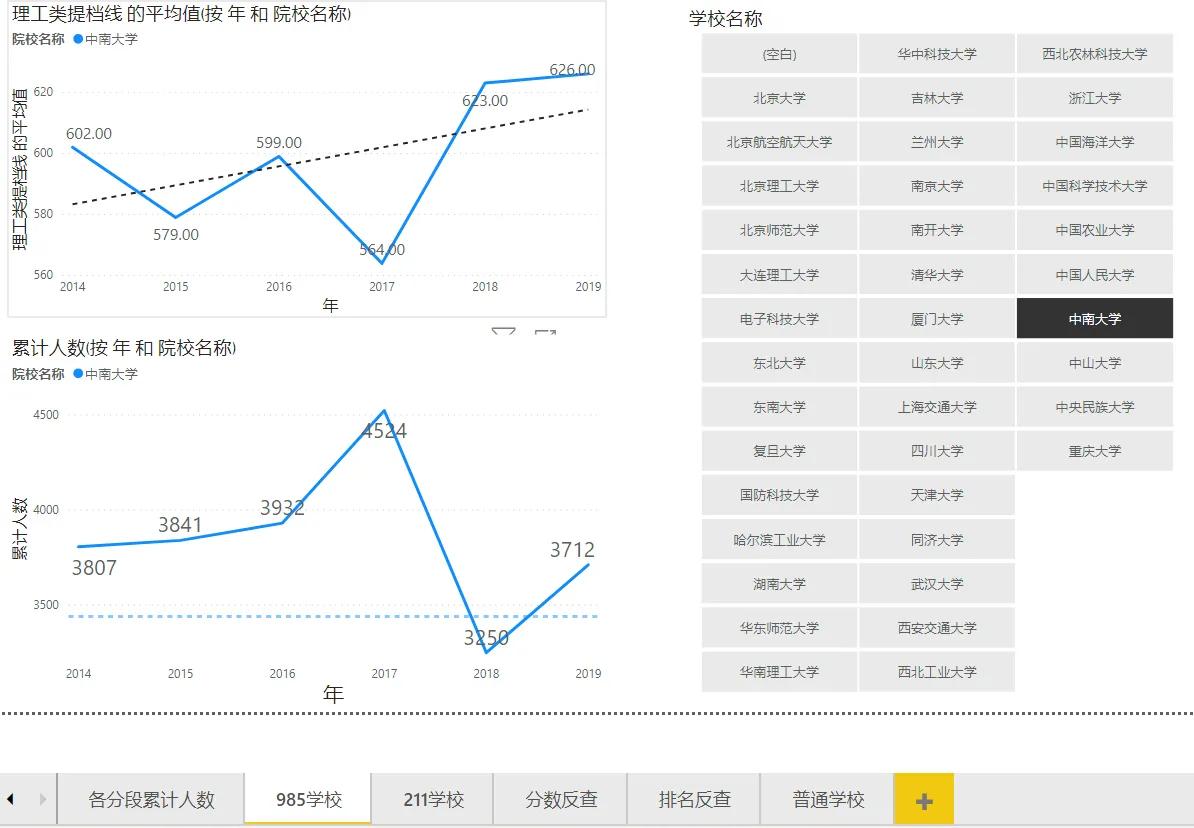
Task: Pick 国防科技大学
Action: pyautogui.click(x=779, y=495)
